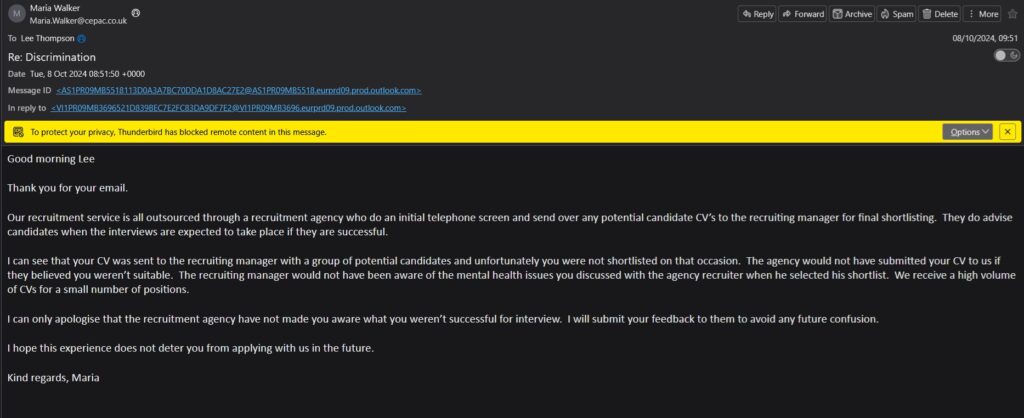Click the Re: Discrimination subject line

[x=52, y=57]
